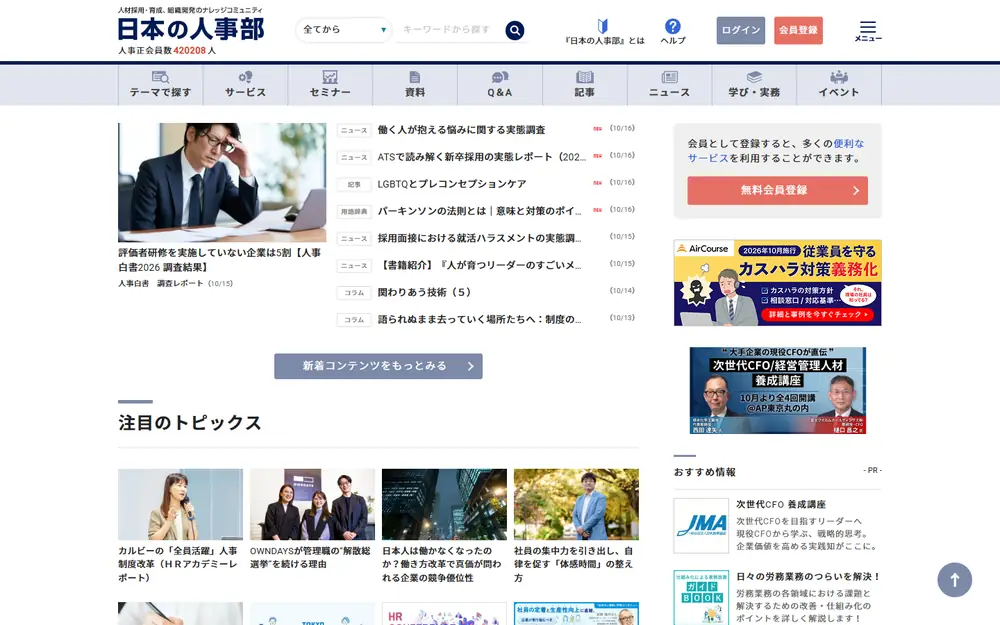Open OWNDAYSが管理職の"解散総選挙" title

point(310,557)
